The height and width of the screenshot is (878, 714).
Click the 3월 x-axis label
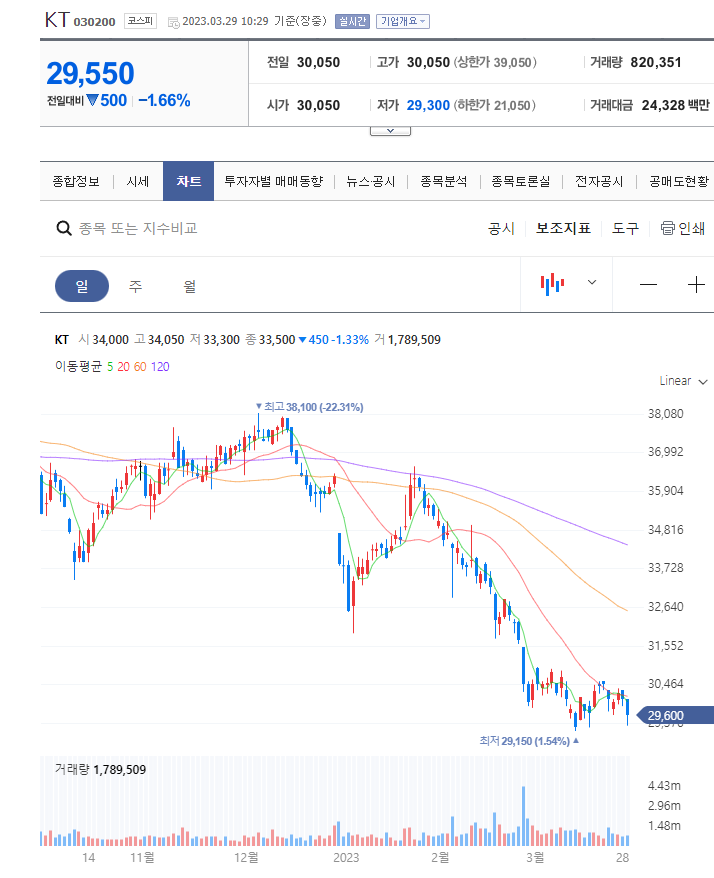tap(535, 858)
